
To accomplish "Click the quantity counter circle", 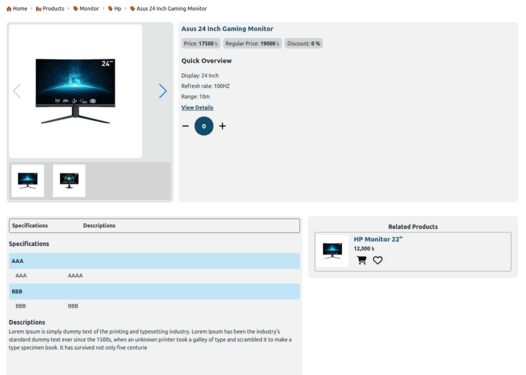I will pos(204,126).
